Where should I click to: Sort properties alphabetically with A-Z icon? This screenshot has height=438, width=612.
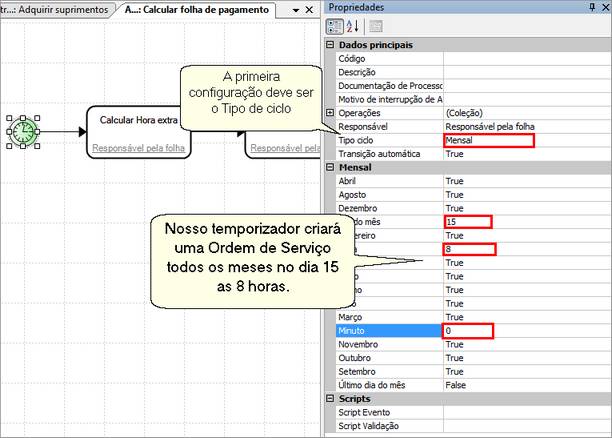(351, 27)
